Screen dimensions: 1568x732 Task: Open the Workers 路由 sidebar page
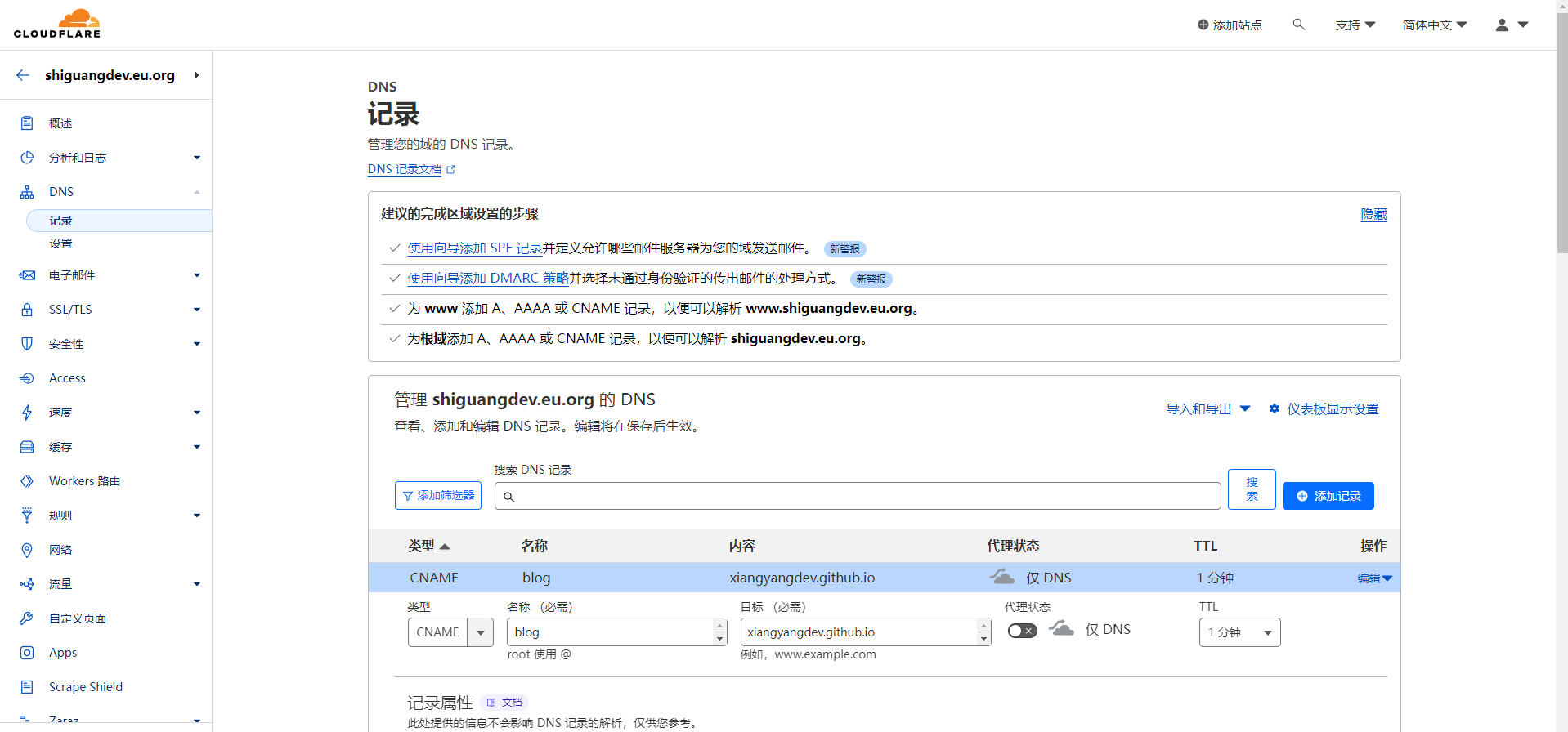coord(84,481)
